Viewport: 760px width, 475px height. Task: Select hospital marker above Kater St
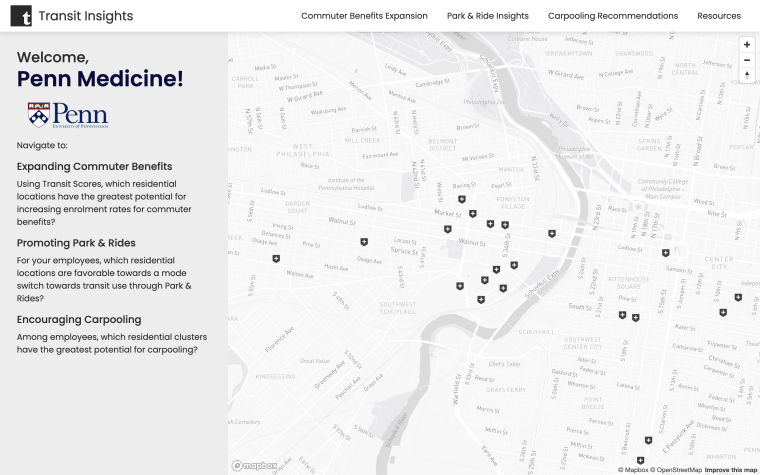pos(723,313)
